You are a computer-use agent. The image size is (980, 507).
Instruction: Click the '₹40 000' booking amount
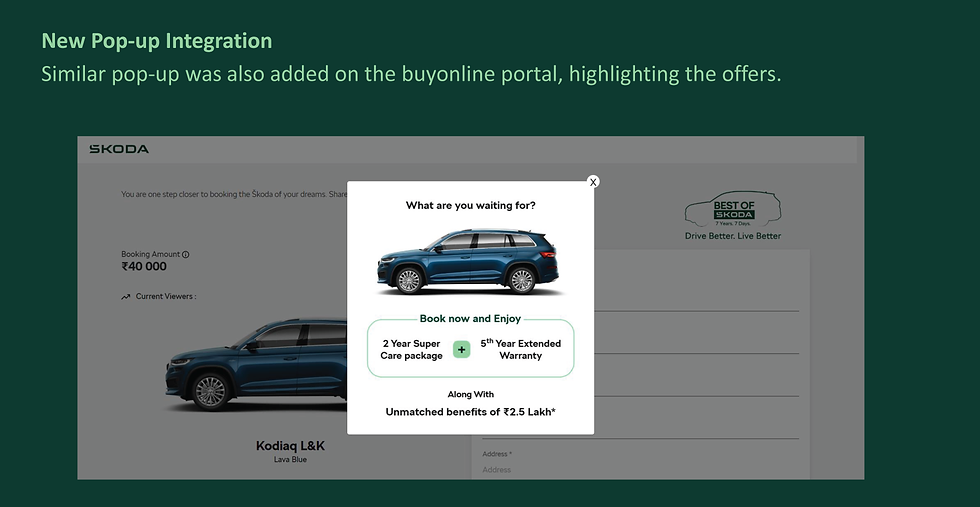point(144,267)
